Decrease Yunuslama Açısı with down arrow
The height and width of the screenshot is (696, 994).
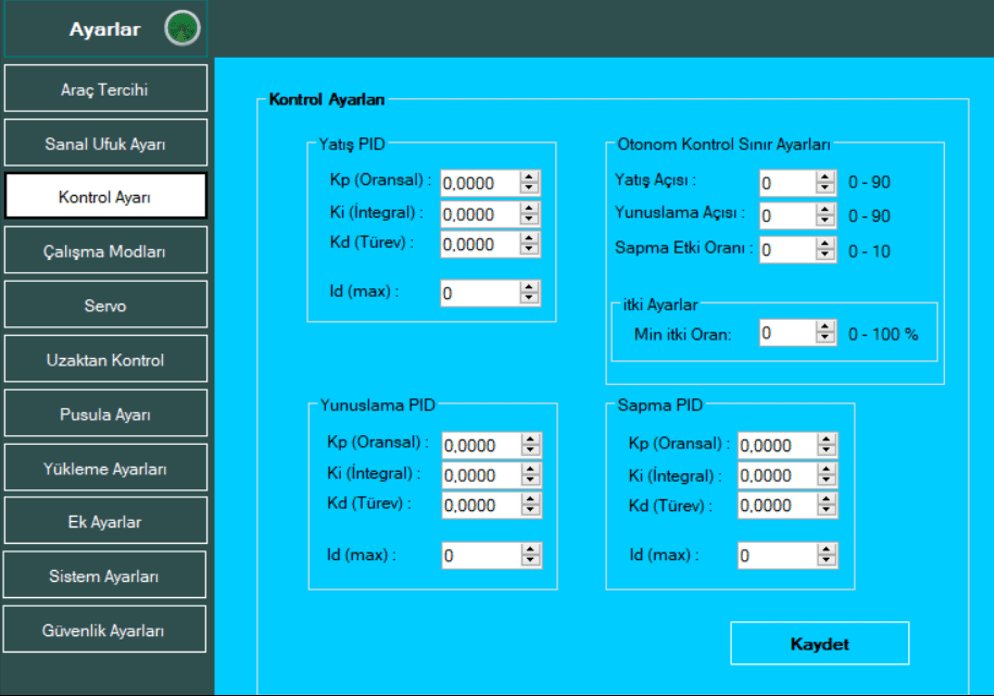click(825, 221)
